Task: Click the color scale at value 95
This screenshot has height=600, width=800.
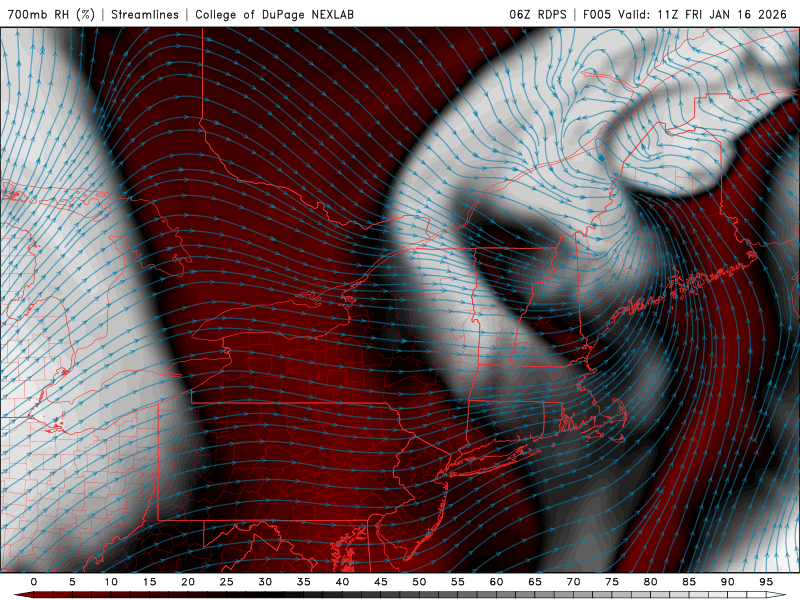Action: (x=766, y=595)
